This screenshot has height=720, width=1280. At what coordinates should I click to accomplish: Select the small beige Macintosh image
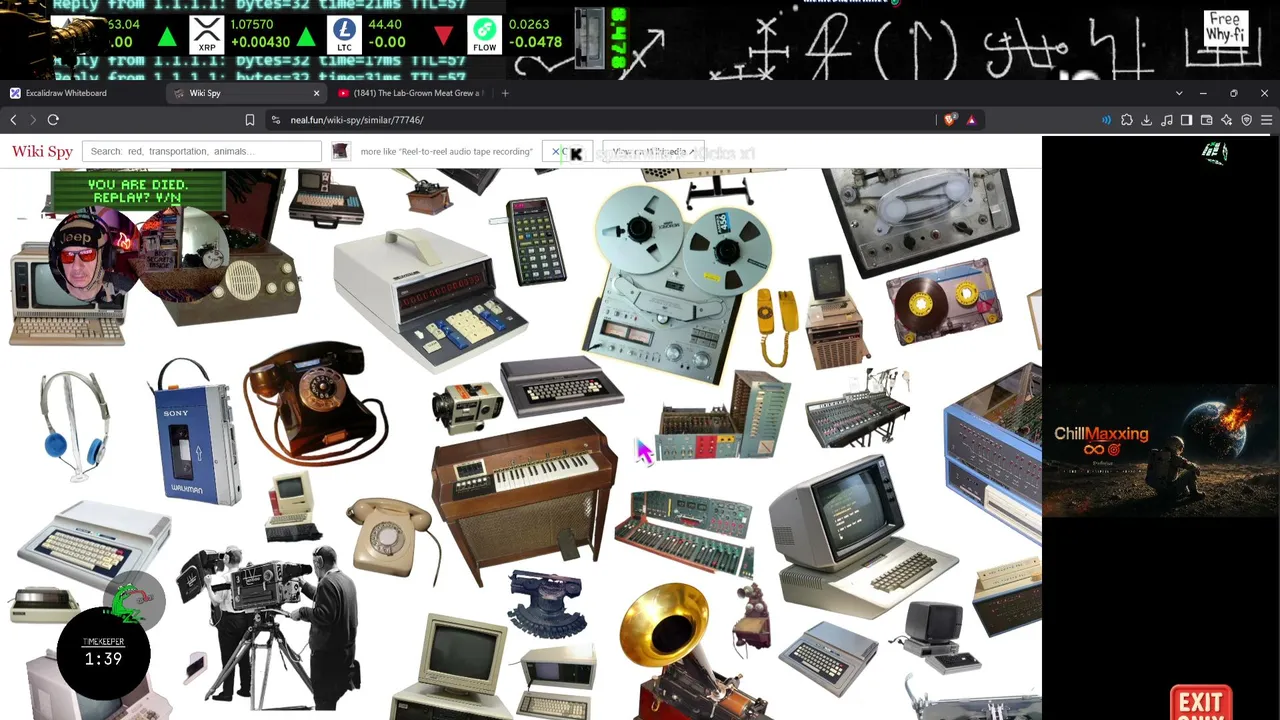click(x=291, y=506)
